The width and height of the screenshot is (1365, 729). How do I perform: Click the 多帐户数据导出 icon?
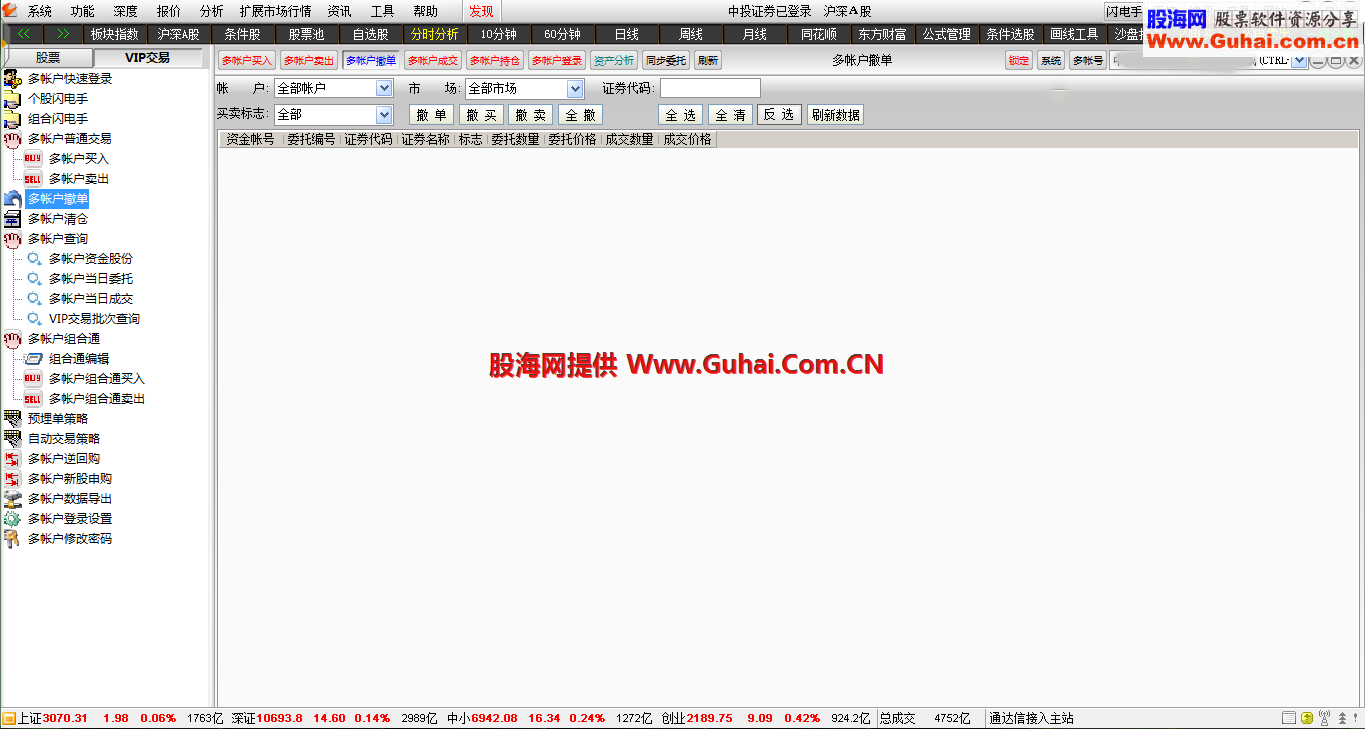click(x=12, y=499)
